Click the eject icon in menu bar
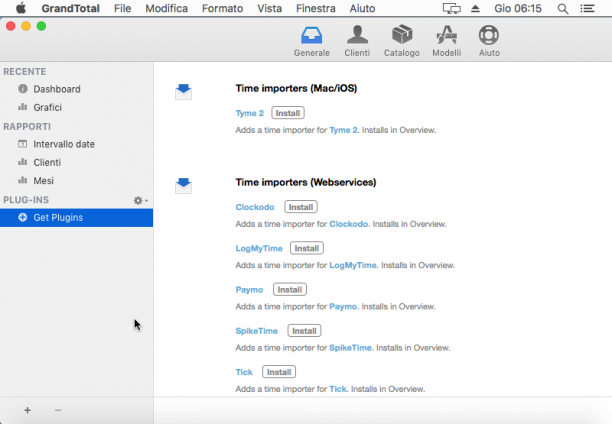Image resolution: width=612 pixels, height=424 pixels. pyautogui.click(x=475, y=8)
